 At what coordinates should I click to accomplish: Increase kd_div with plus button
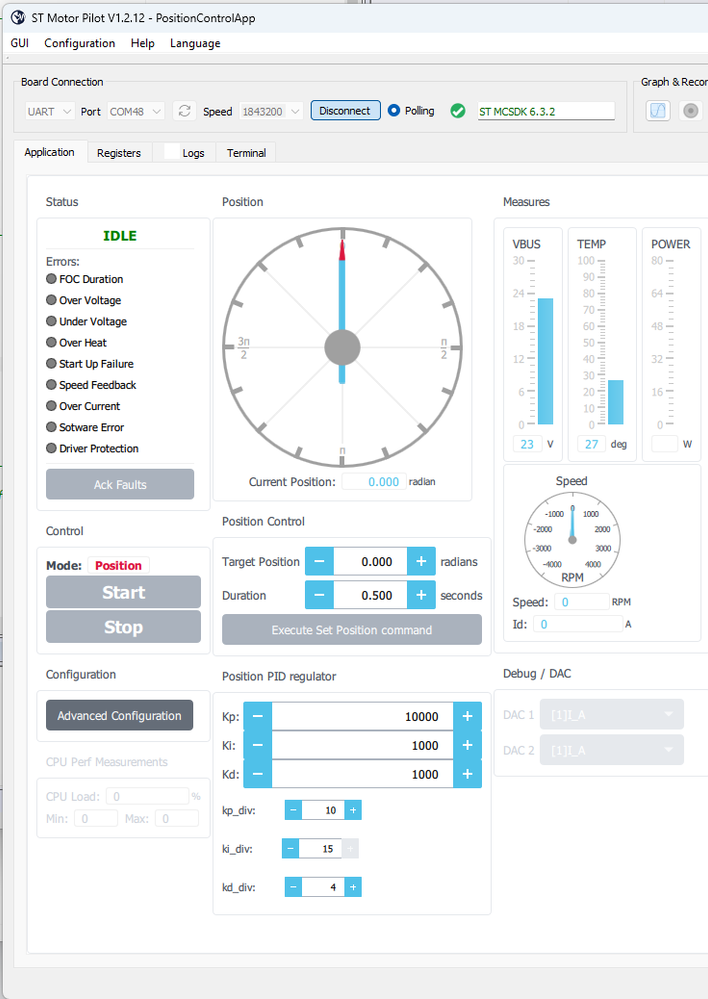coord(353,887)
